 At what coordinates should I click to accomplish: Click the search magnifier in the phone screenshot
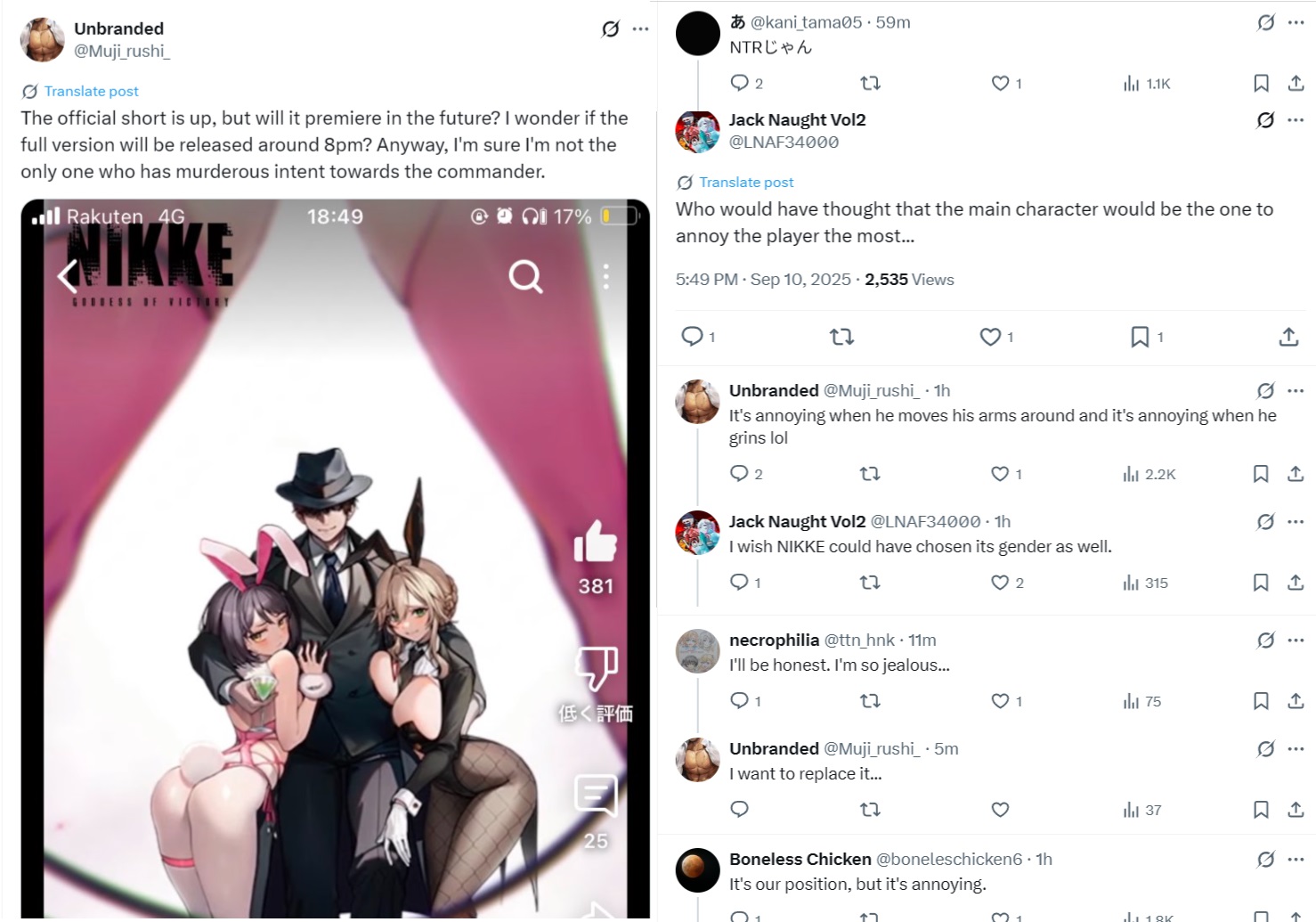click(x=525, y=277)
